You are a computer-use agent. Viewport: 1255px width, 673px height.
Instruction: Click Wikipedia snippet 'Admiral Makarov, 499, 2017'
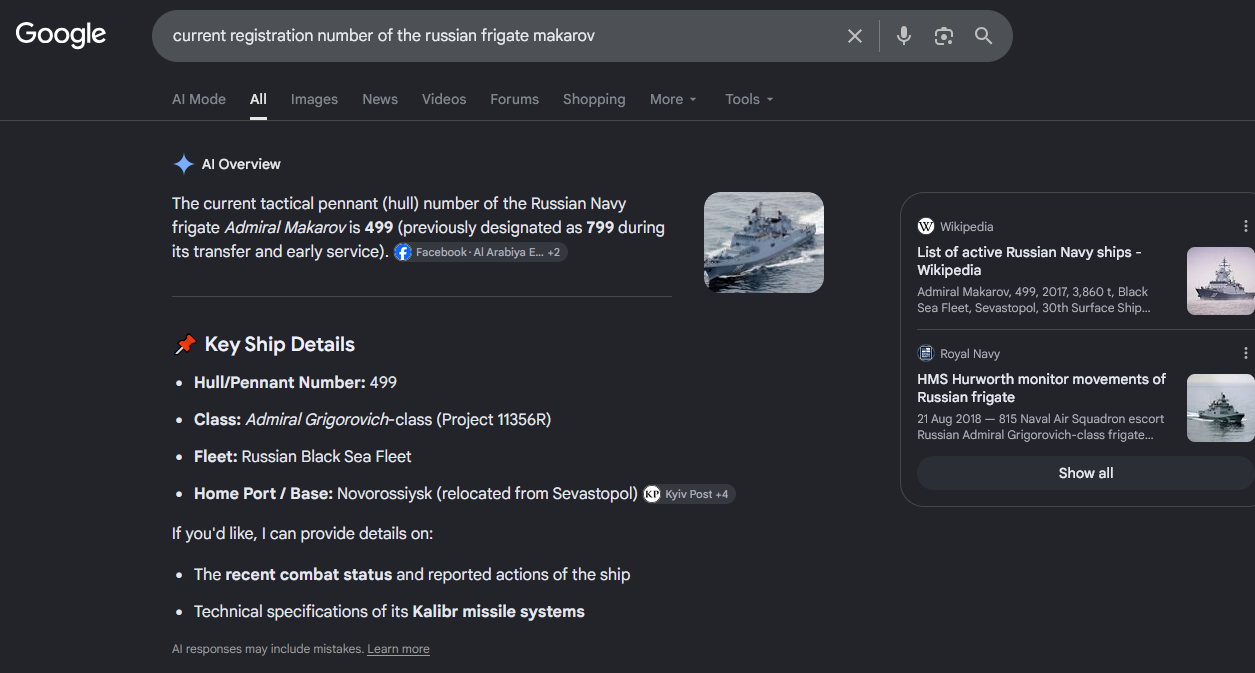[1034, 300]
